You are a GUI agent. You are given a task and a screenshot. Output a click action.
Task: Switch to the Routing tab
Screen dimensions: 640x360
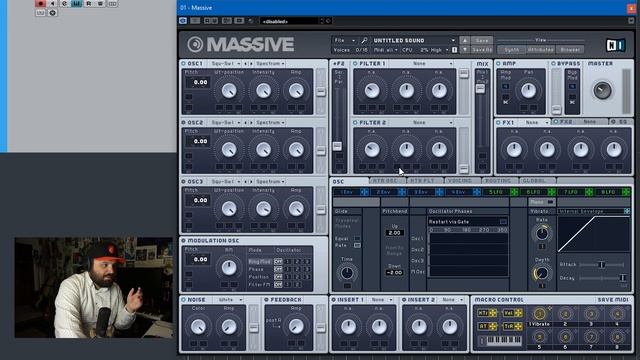(x=499, y=181)
